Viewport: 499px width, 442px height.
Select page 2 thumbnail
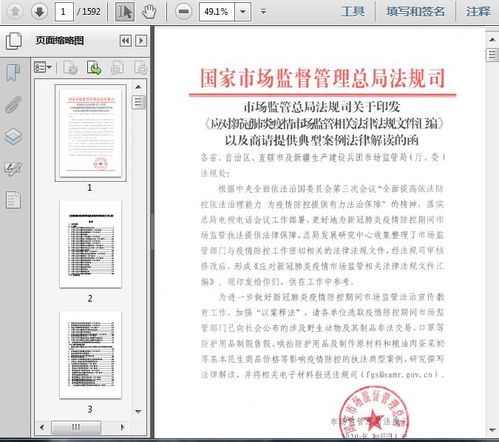90,244
